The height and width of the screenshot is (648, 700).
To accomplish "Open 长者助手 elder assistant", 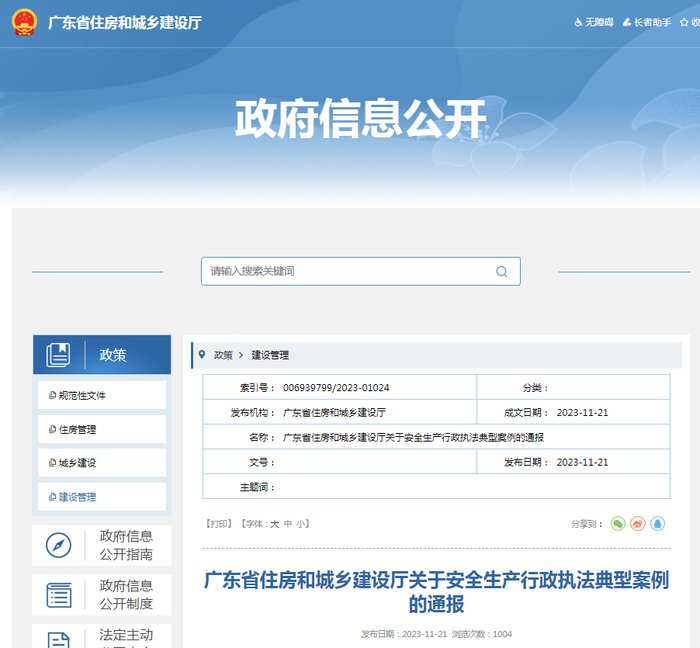I will [647, 22].
